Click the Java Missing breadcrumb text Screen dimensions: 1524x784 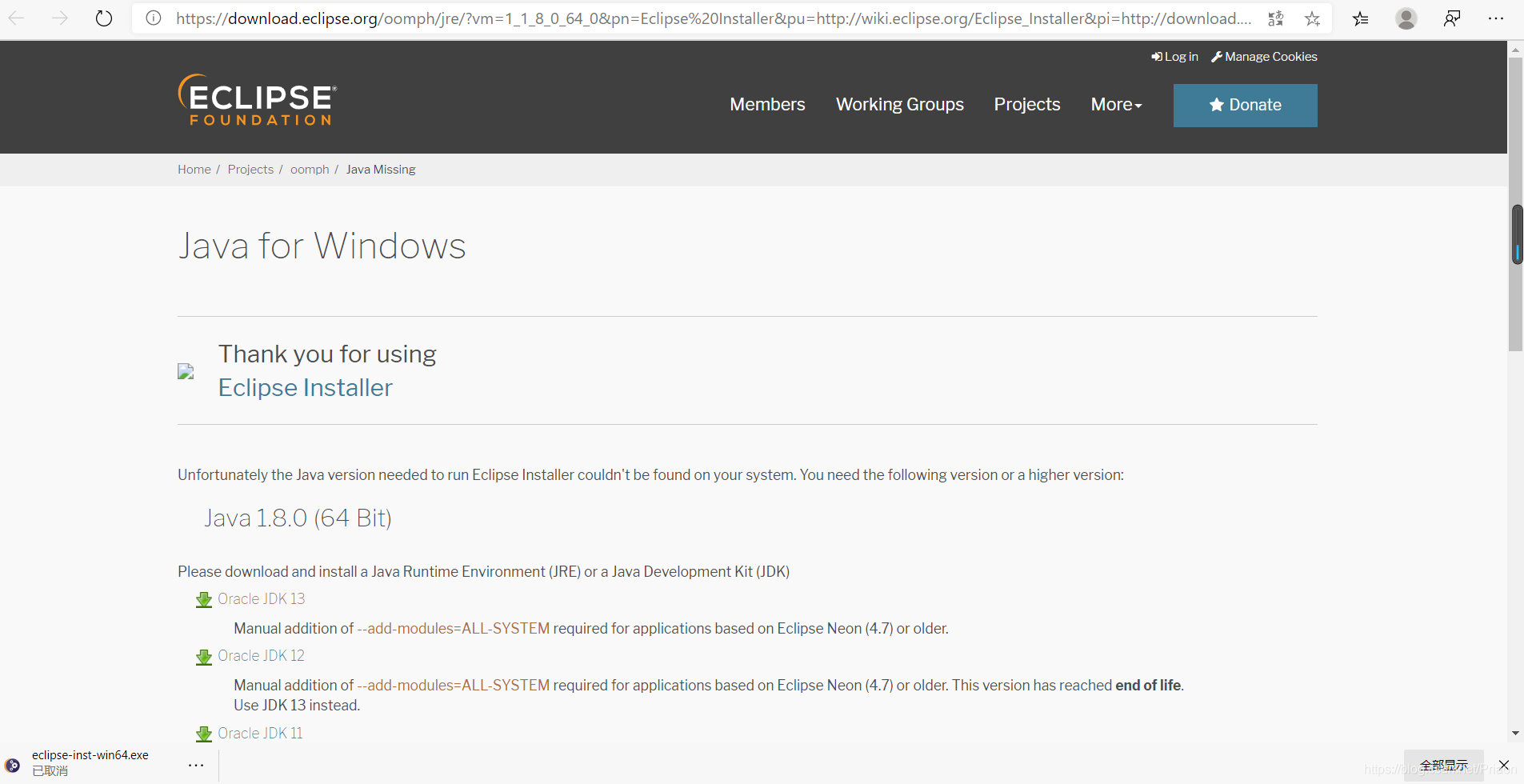pos(381,170)
